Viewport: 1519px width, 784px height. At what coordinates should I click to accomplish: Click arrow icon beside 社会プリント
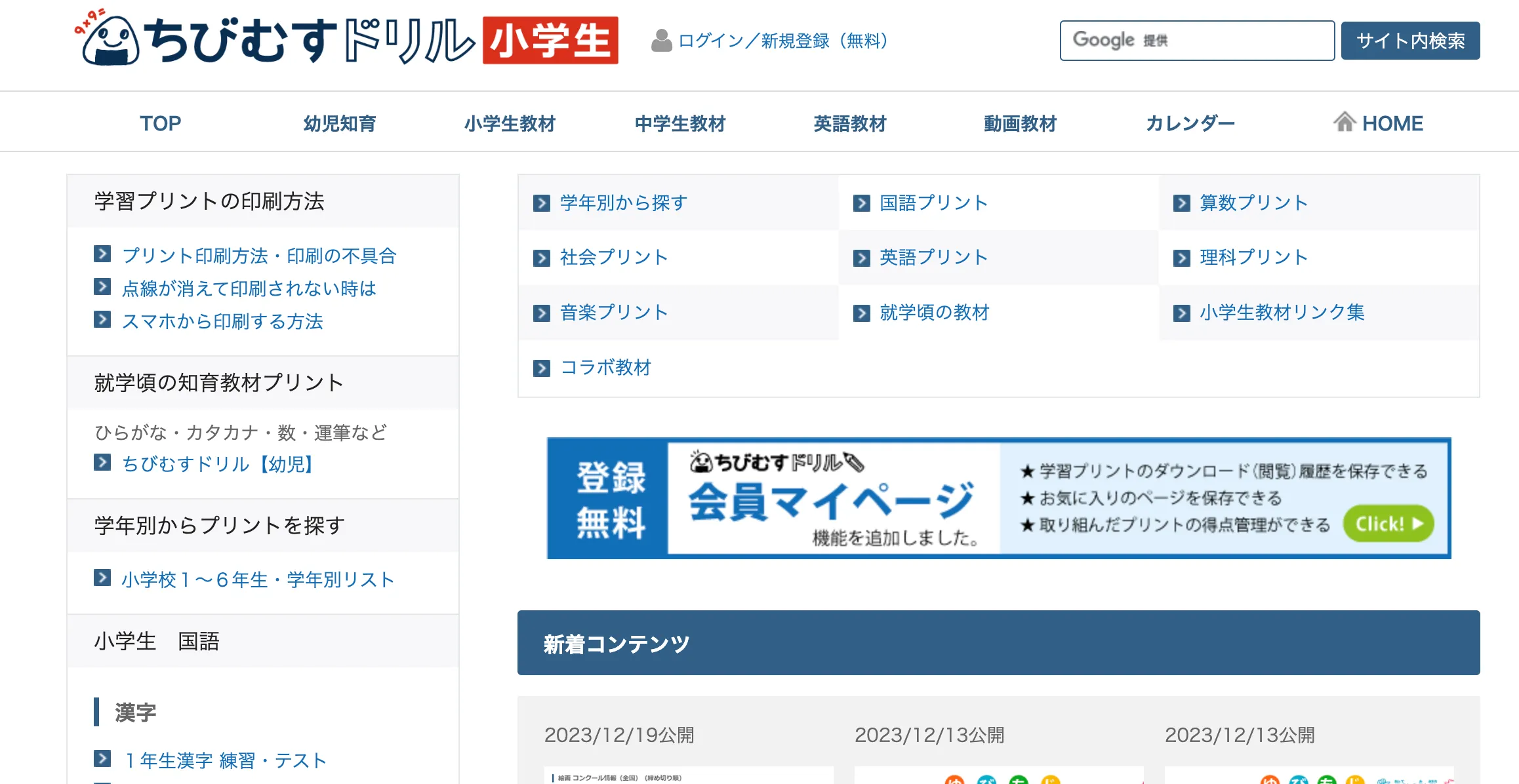(542, 258)
